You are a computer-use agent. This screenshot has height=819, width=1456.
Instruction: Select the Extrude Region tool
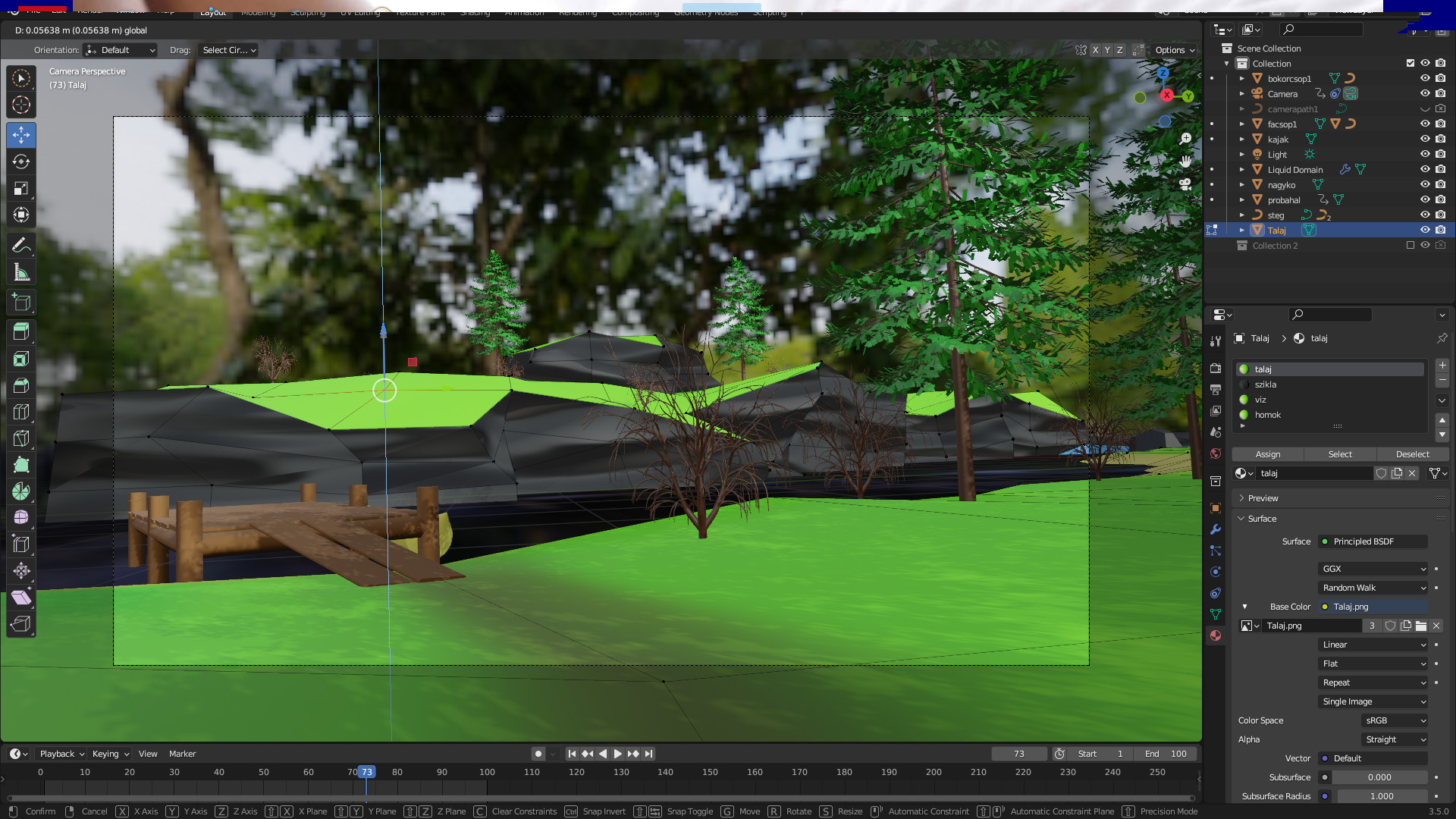tap(21, 332)
